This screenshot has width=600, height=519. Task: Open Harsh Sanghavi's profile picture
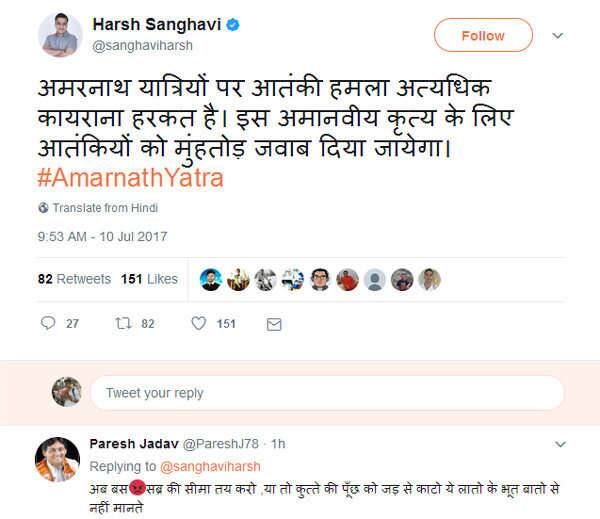tap(60, 34)
